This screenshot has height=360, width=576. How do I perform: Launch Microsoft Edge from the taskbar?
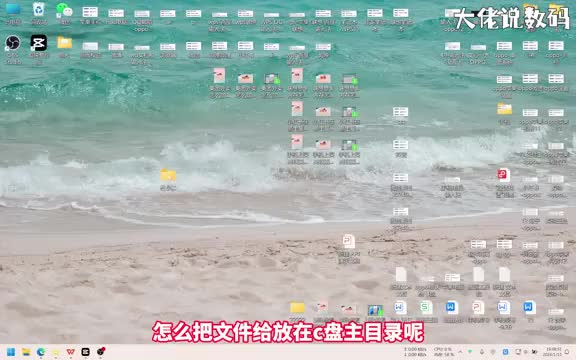(41, 352)
